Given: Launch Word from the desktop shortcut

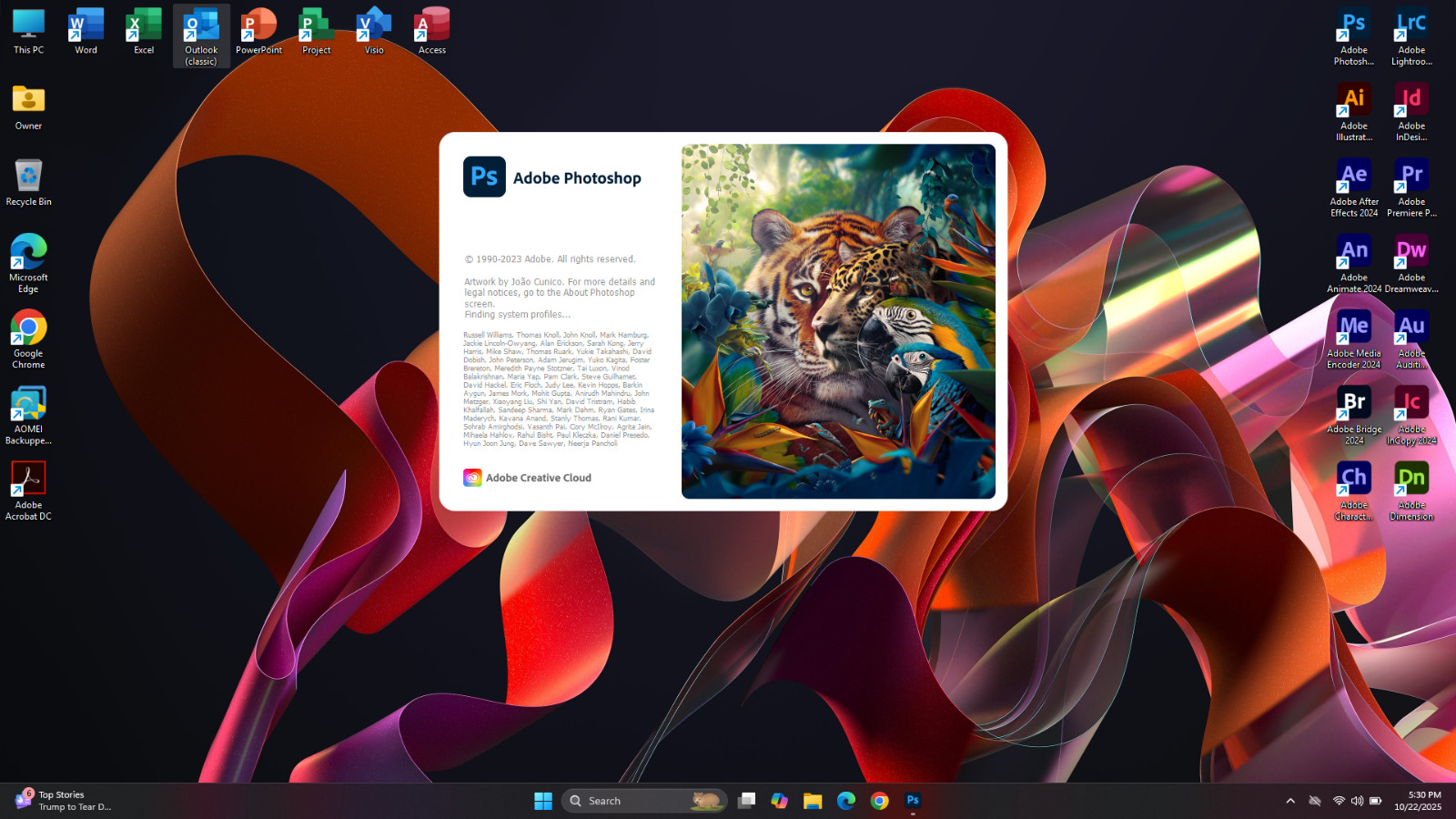Looking at the screenshot, I should click(86, 33).
